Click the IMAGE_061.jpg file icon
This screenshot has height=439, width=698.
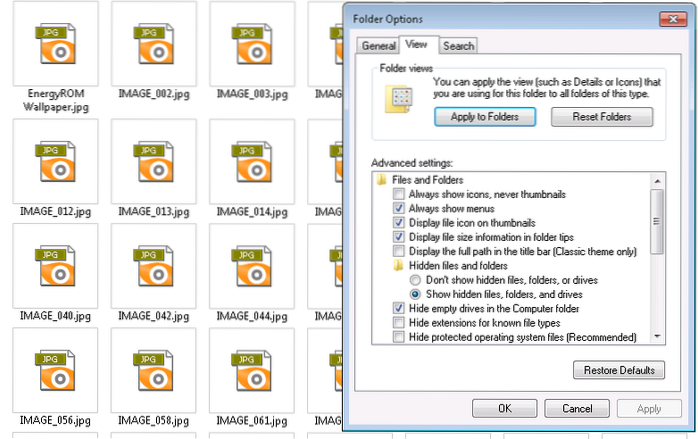click(x=252, y=370)
